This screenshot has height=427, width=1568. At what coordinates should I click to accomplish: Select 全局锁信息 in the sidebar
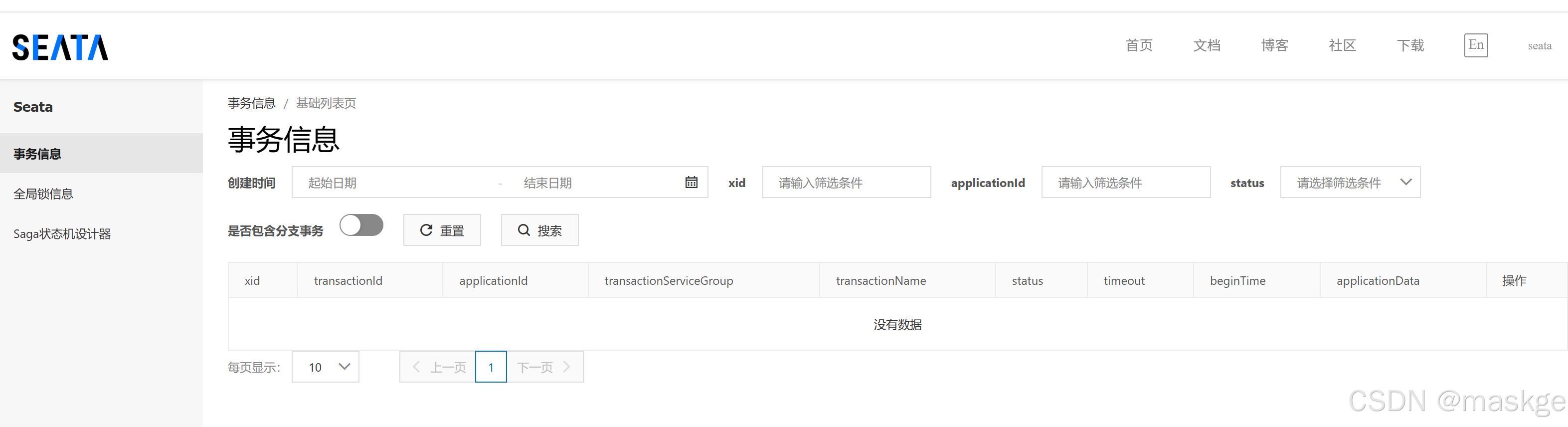click(x=101, y=194)
